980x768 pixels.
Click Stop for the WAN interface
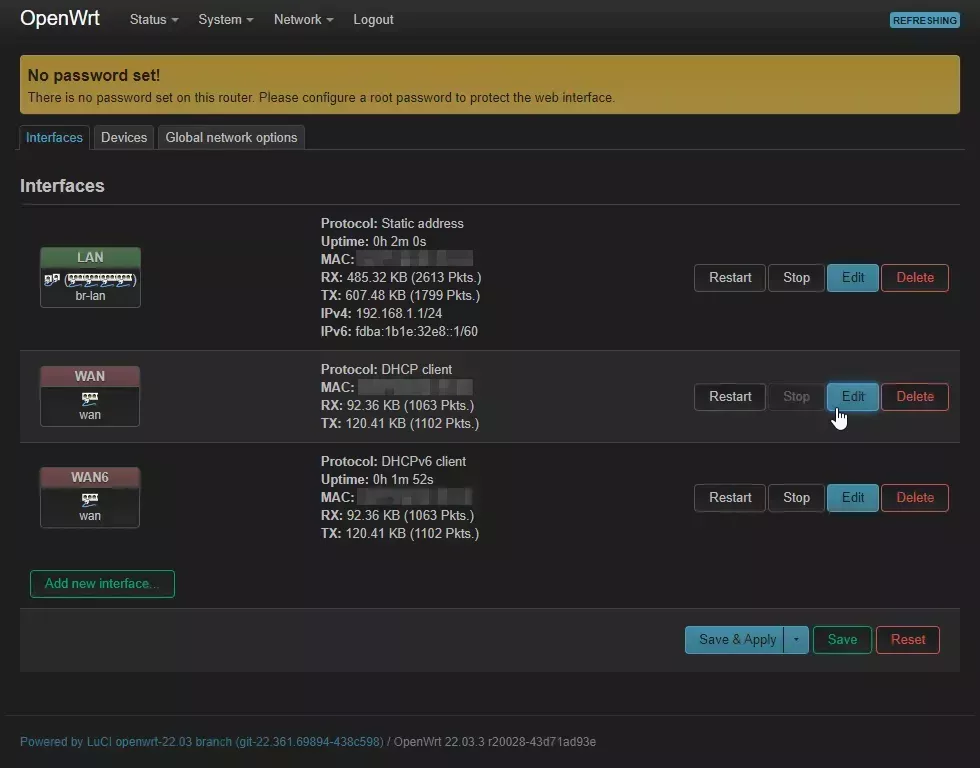(796, 397)
